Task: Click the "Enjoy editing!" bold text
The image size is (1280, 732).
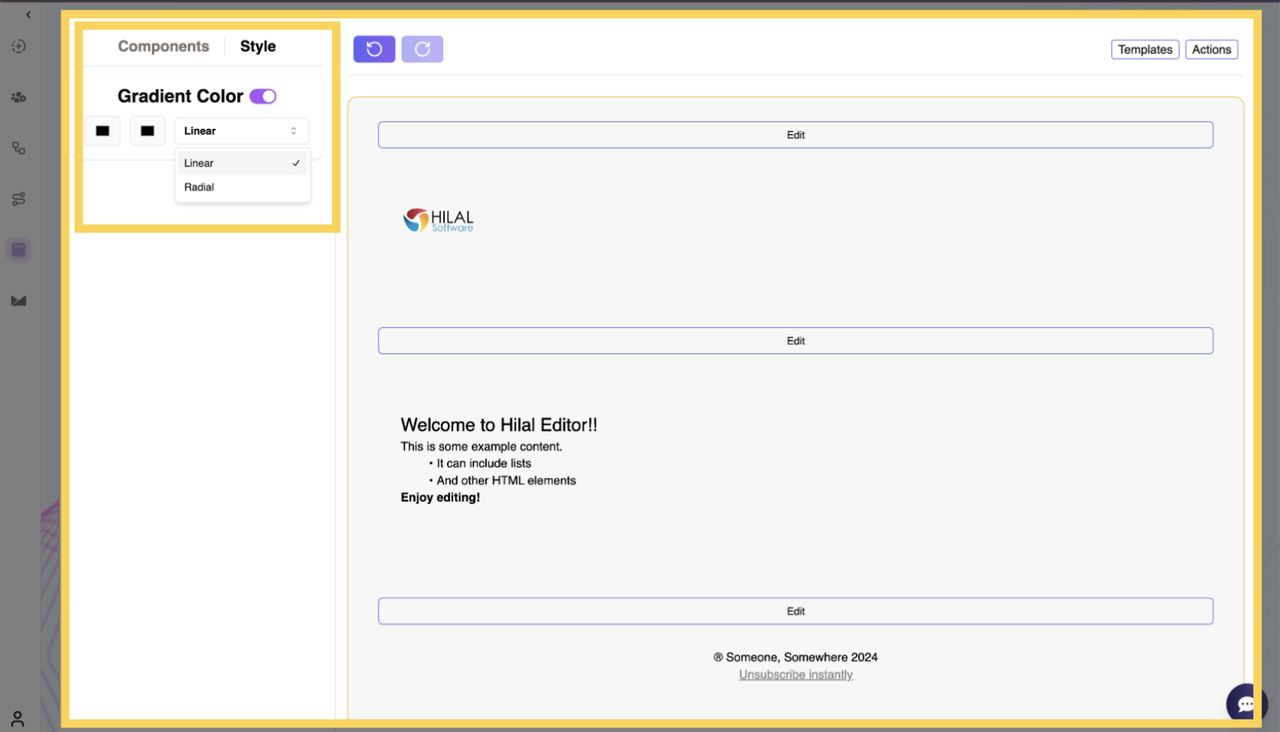Action: (440, 498)
